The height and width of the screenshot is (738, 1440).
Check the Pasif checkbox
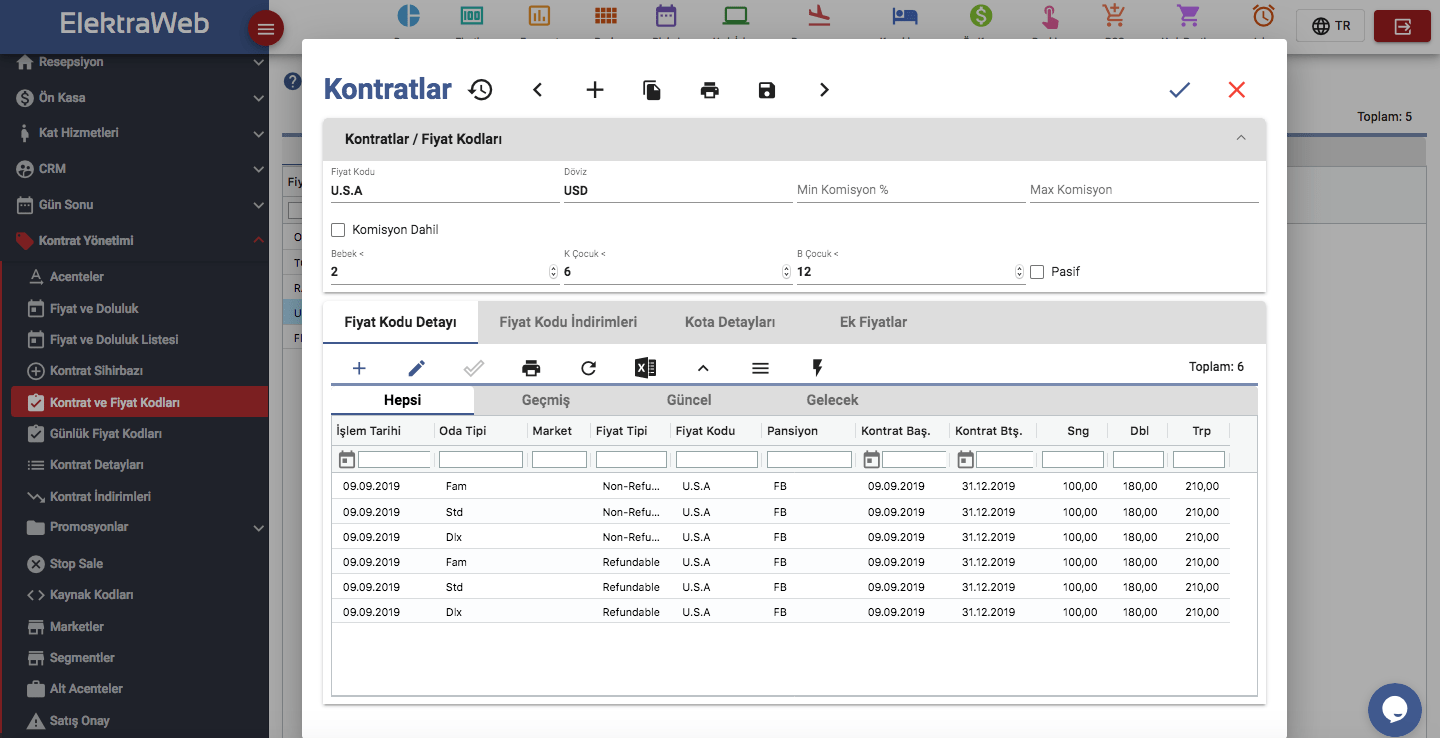1037,272
